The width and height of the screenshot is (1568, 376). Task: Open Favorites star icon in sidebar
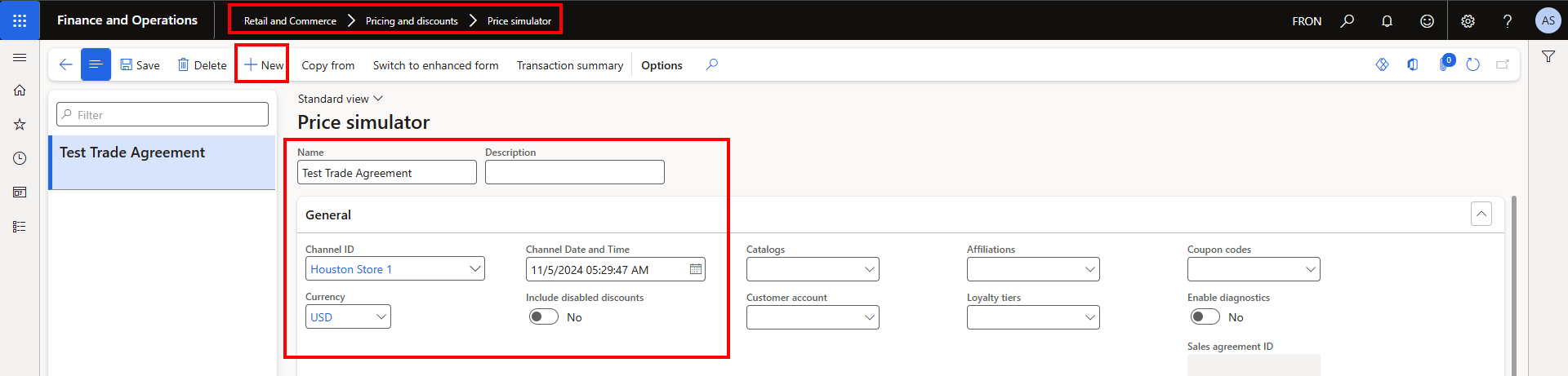click(20, 125)
